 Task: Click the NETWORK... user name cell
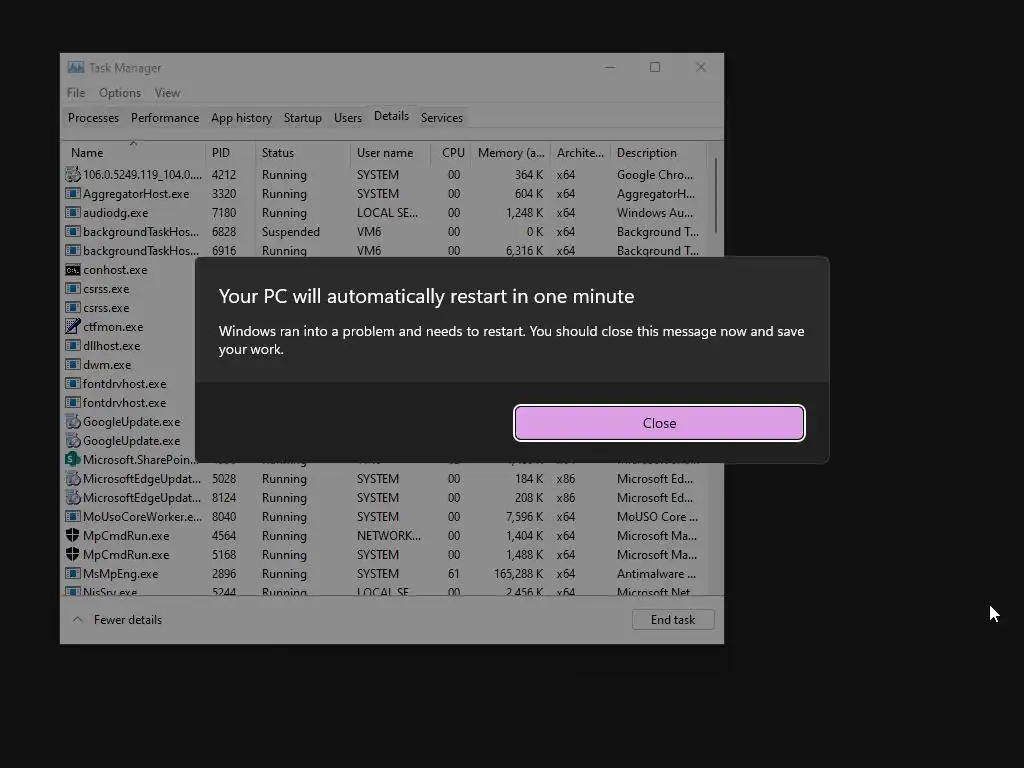click(389, 536)
